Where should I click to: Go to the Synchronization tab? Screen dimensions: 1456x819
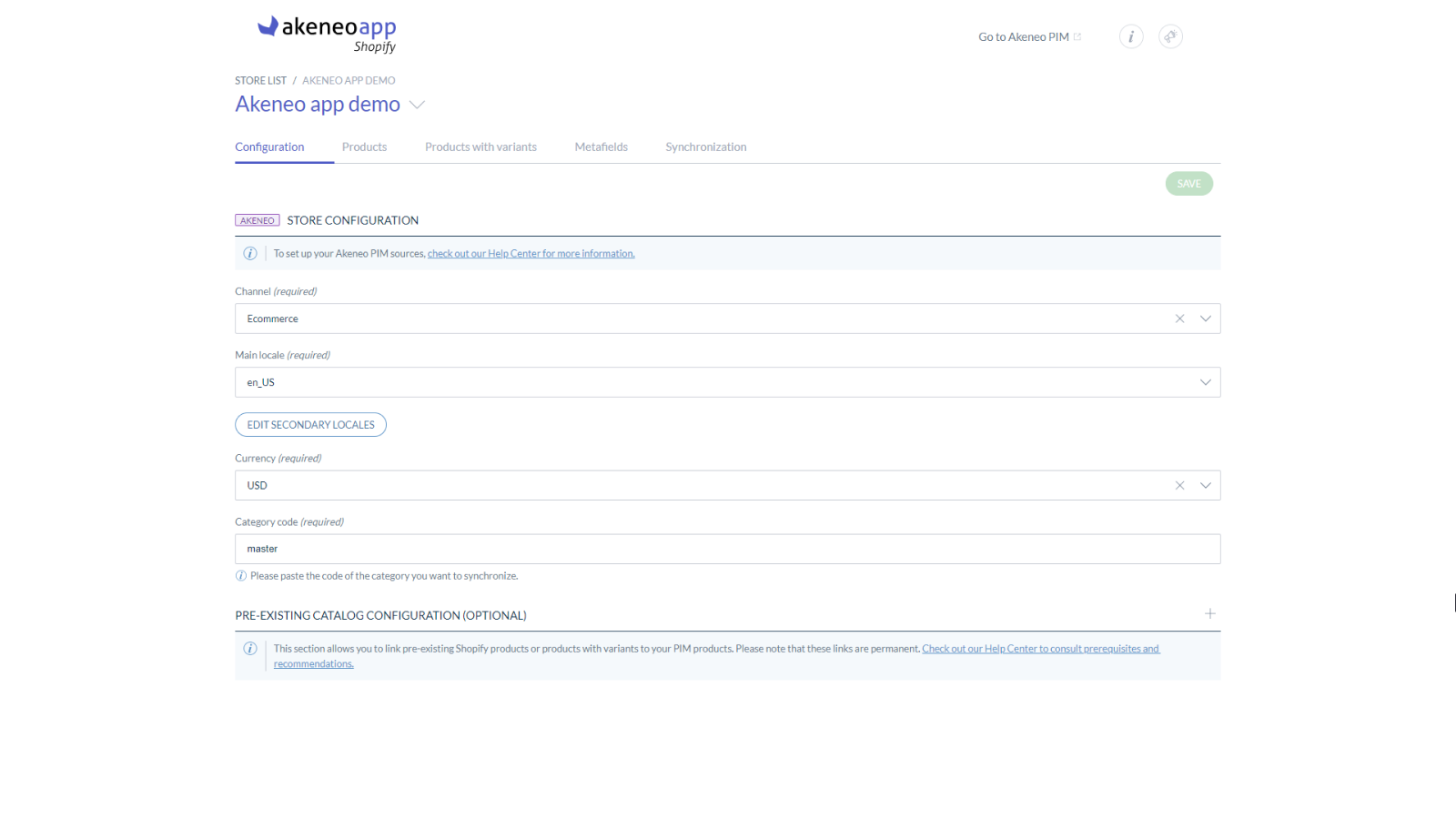pyautogui.click(x=705, y=147)
